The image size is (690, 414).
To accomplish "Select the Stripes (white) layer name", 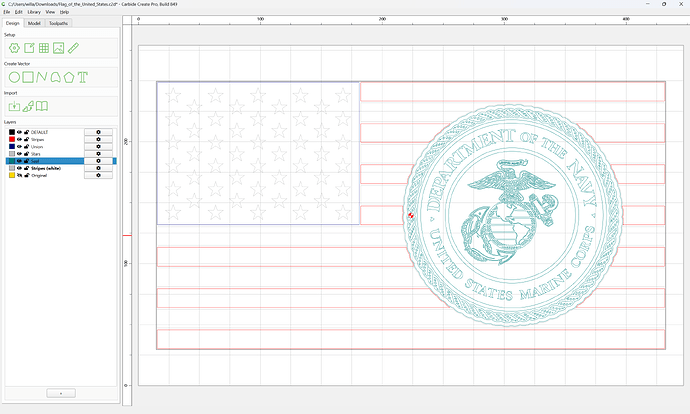I will coord(46,168).
